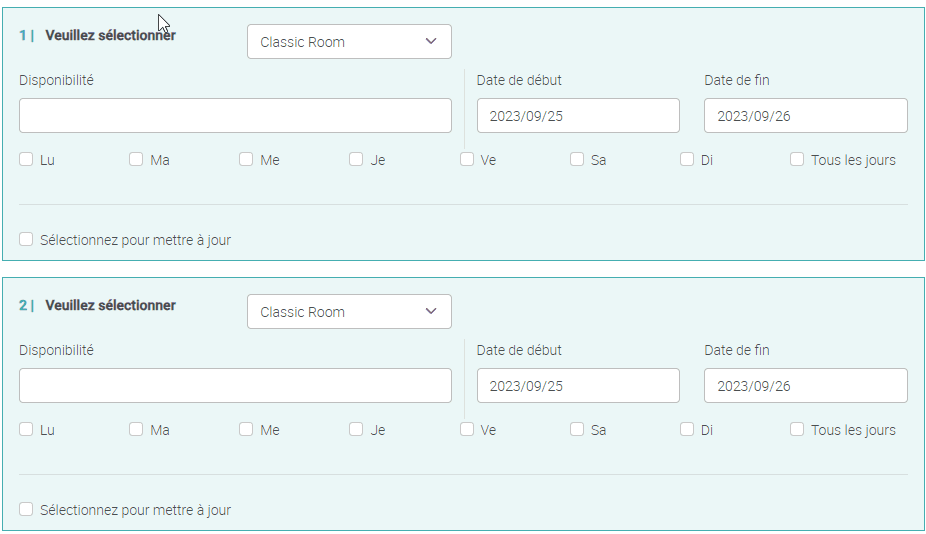
Task: Tick the Di checkbox in section 2
Action: (x=687, y=429)
